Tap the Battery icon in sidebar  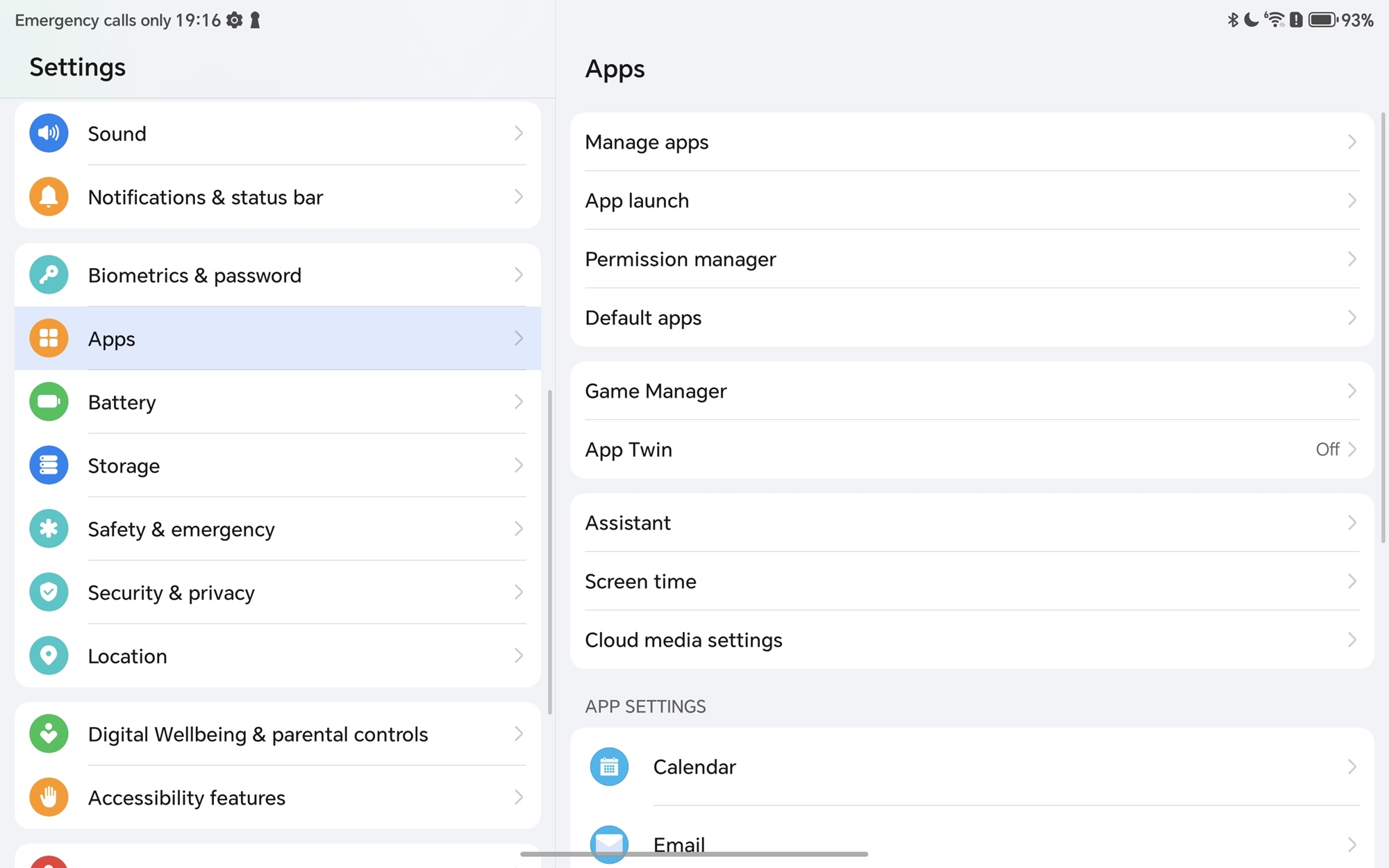pyautogui.click(x=49, y=402)
